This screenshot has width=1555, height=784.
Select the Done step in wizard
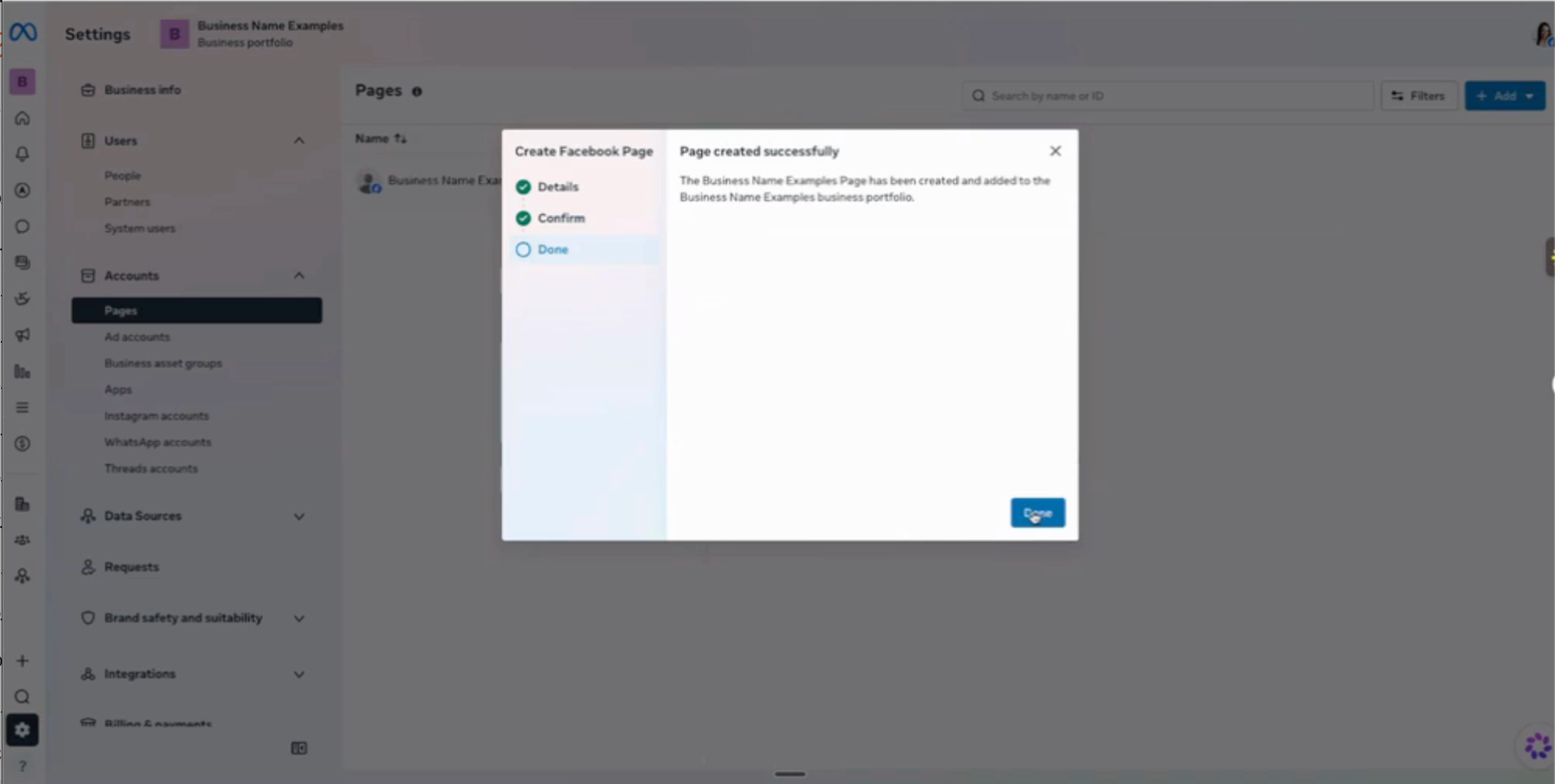584,250
